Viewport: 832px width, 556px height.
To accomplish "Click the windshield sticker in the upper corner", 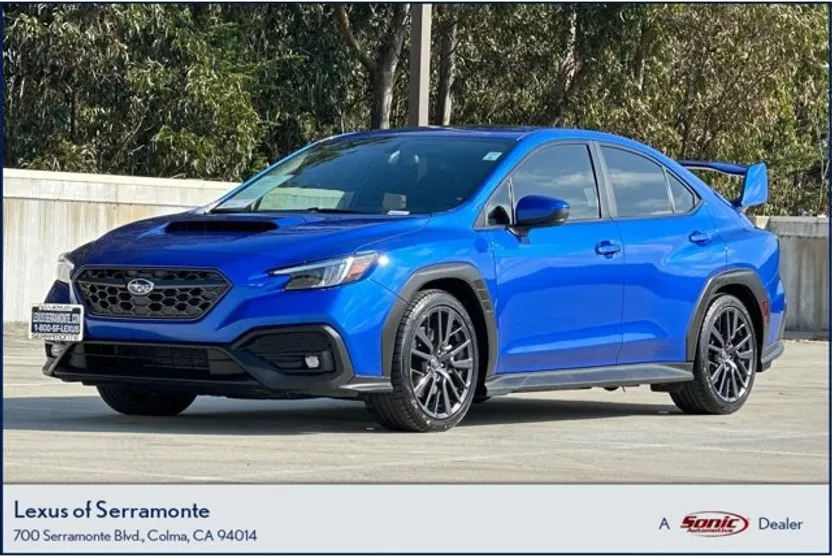I will (492, 155).
